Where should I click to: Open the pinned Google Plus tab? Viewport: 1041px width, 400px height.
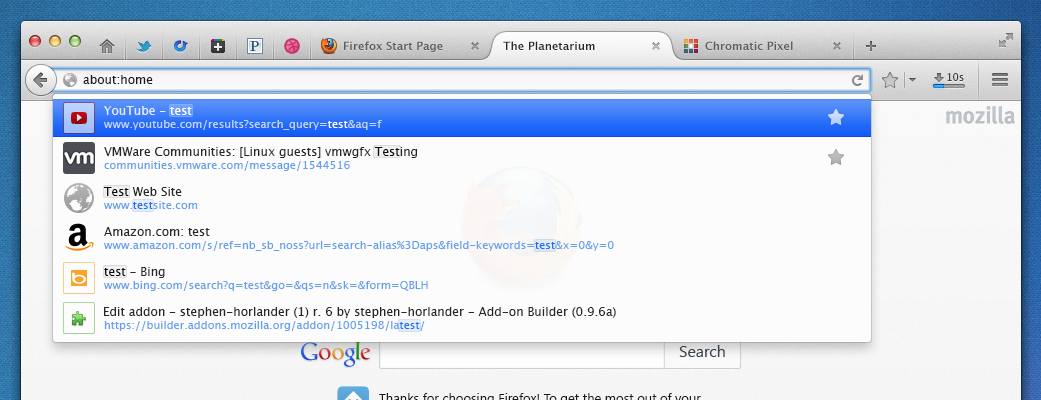coord(218,47)
